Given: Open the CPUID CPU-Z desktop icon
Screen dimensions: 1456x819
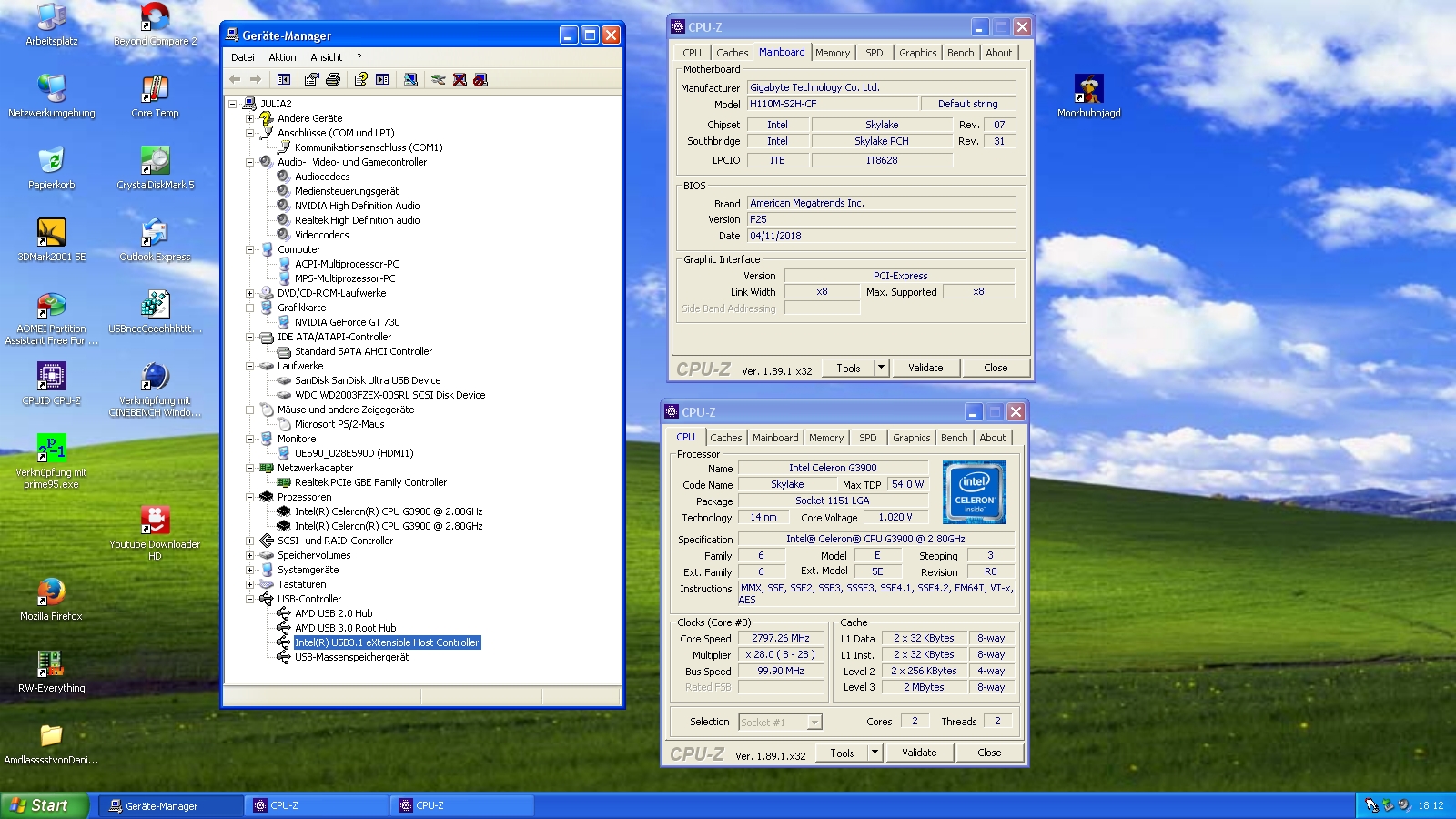Looking at the screenshot, I should tap(52, 383).
